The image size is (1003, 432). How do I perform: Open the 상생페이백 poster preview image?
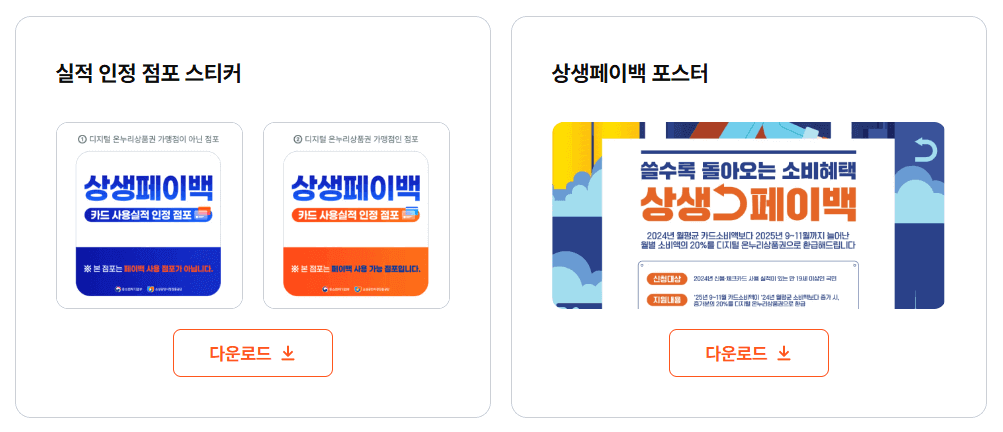(748, 215)
